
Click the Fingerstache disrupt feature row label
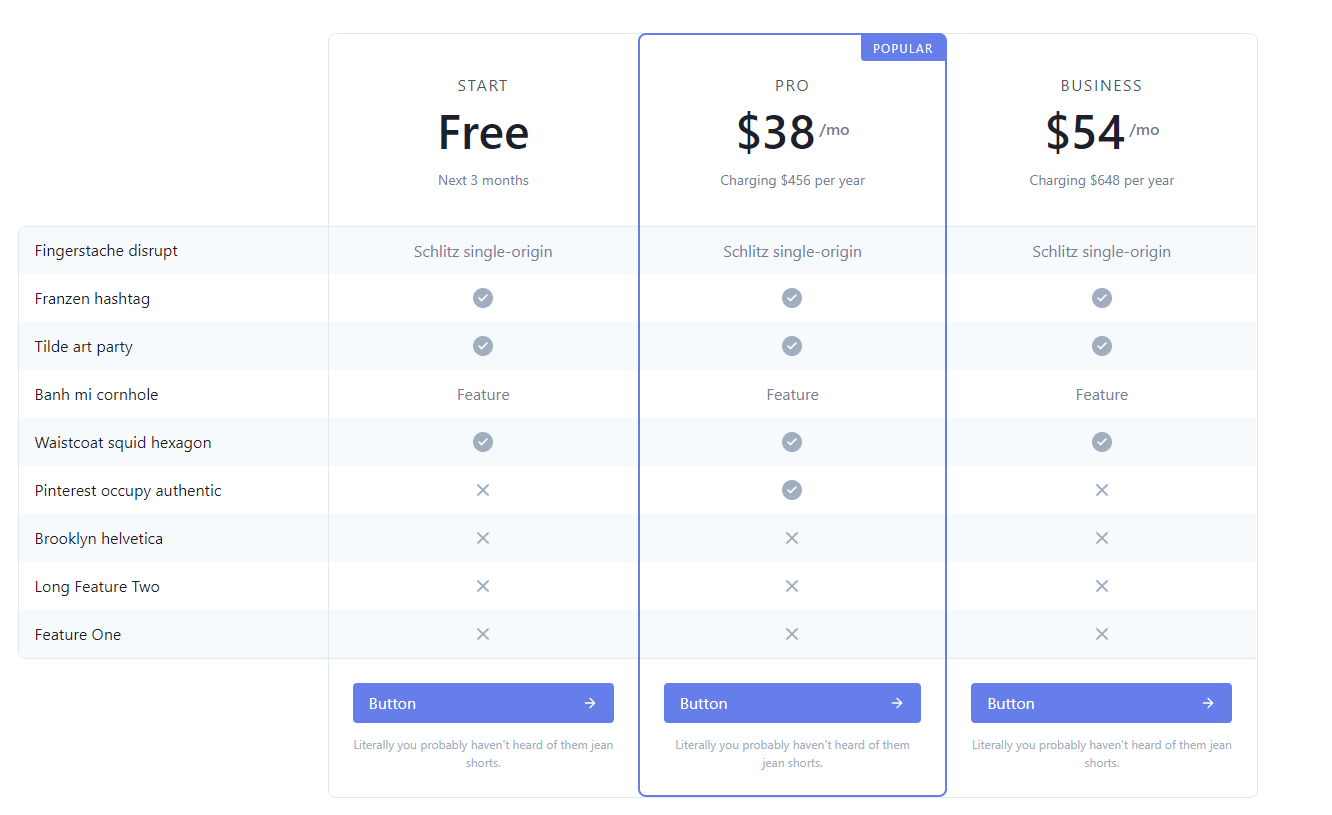tap(106, 251)
